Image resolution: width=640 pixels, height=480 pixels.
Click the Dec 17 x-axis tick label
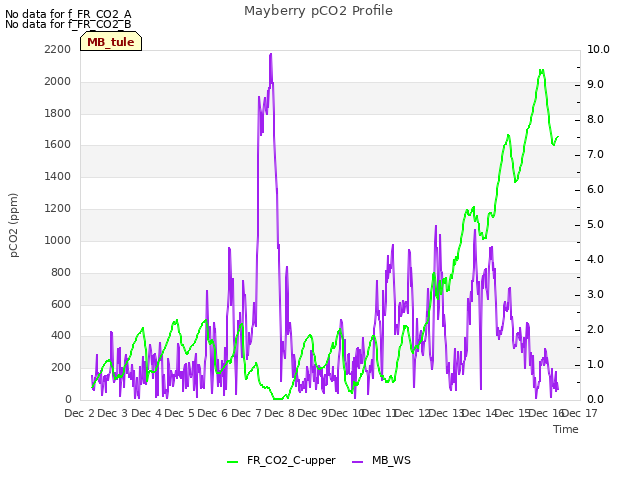click(580, 413)
